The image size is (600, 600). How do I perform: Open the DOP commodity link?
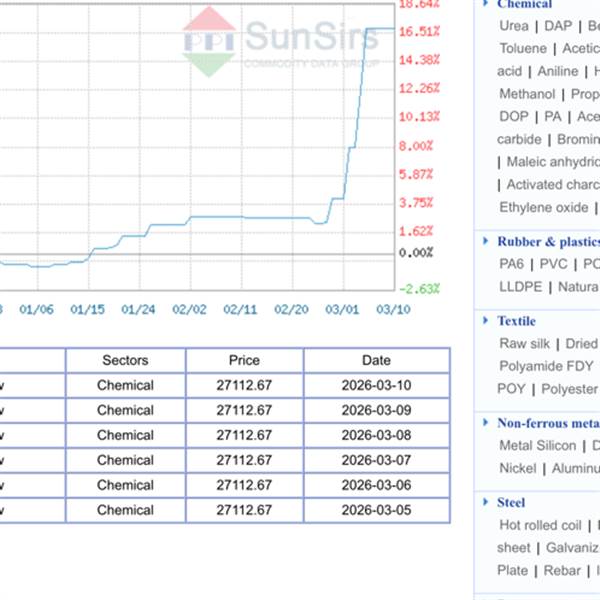click(x=514, y=116)
